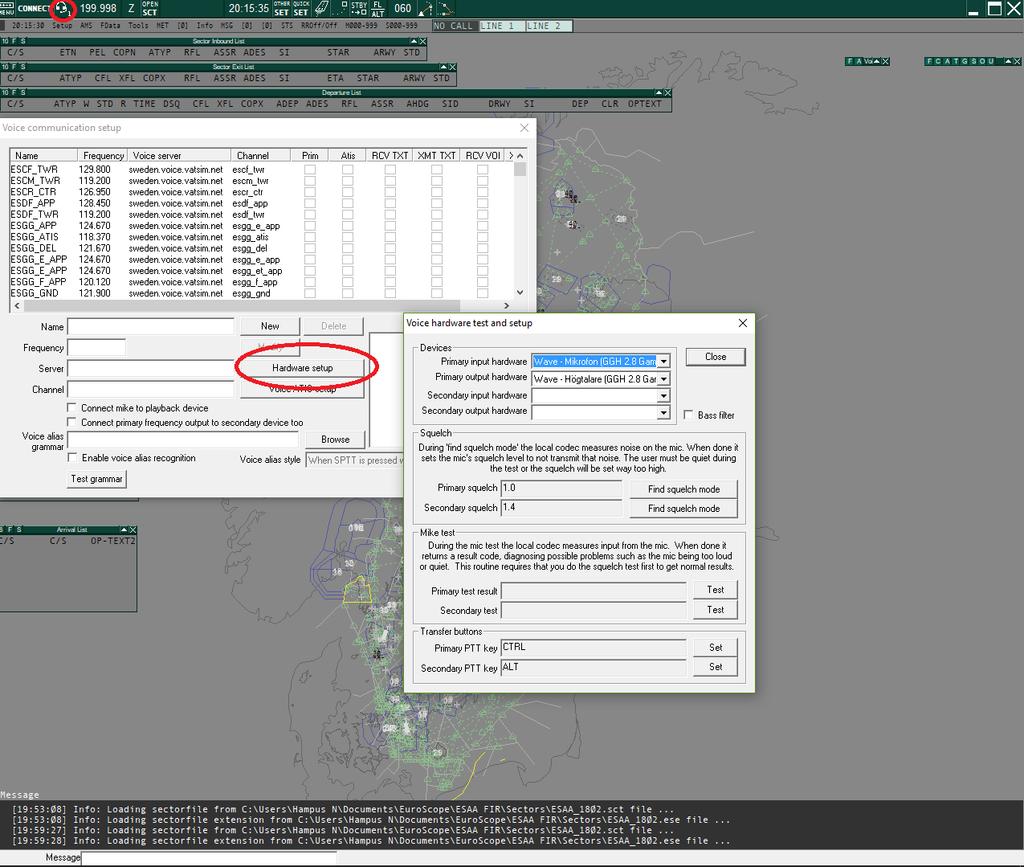
Task: Open the Tools menu
Action: 138,25
